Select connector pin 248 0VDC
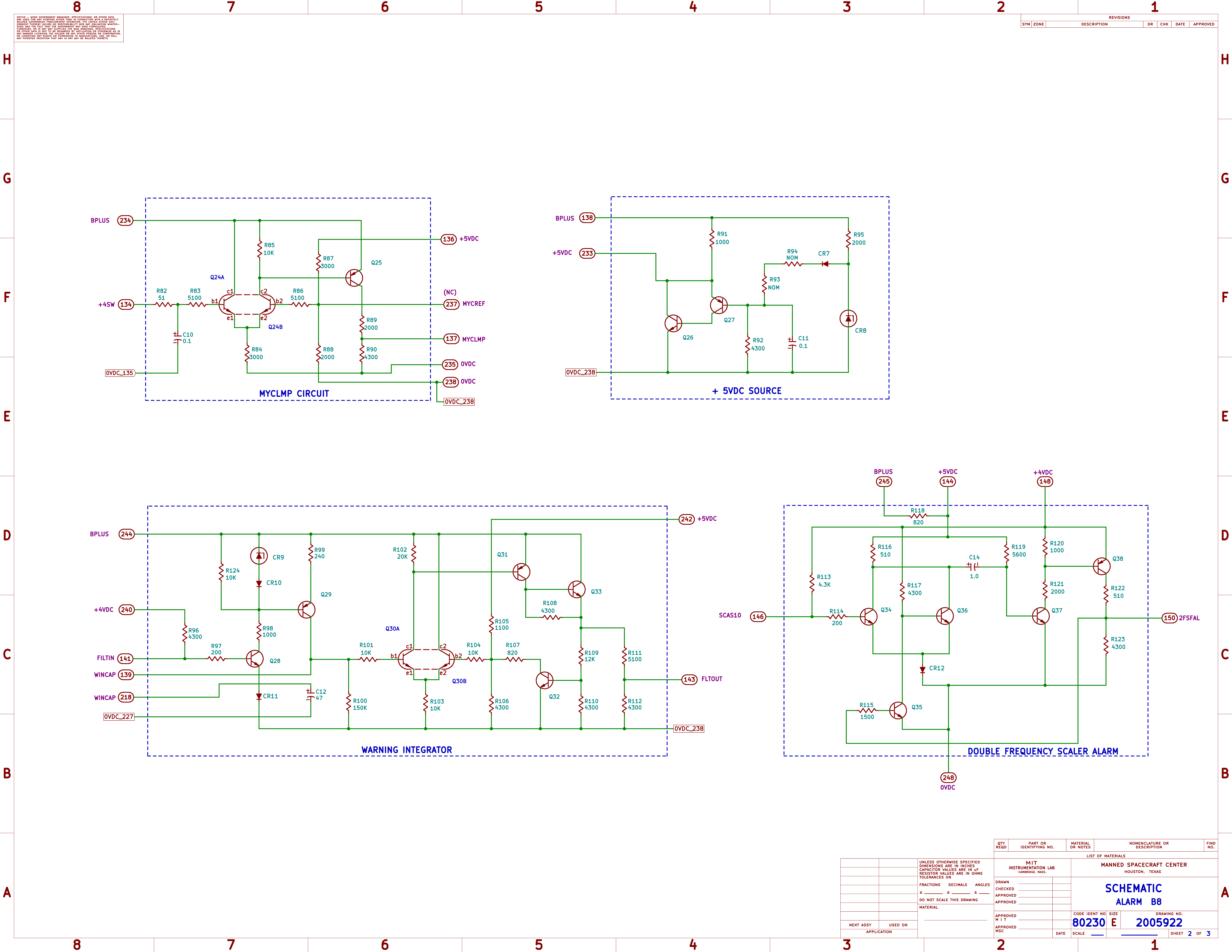 click(x=948, y=778)
